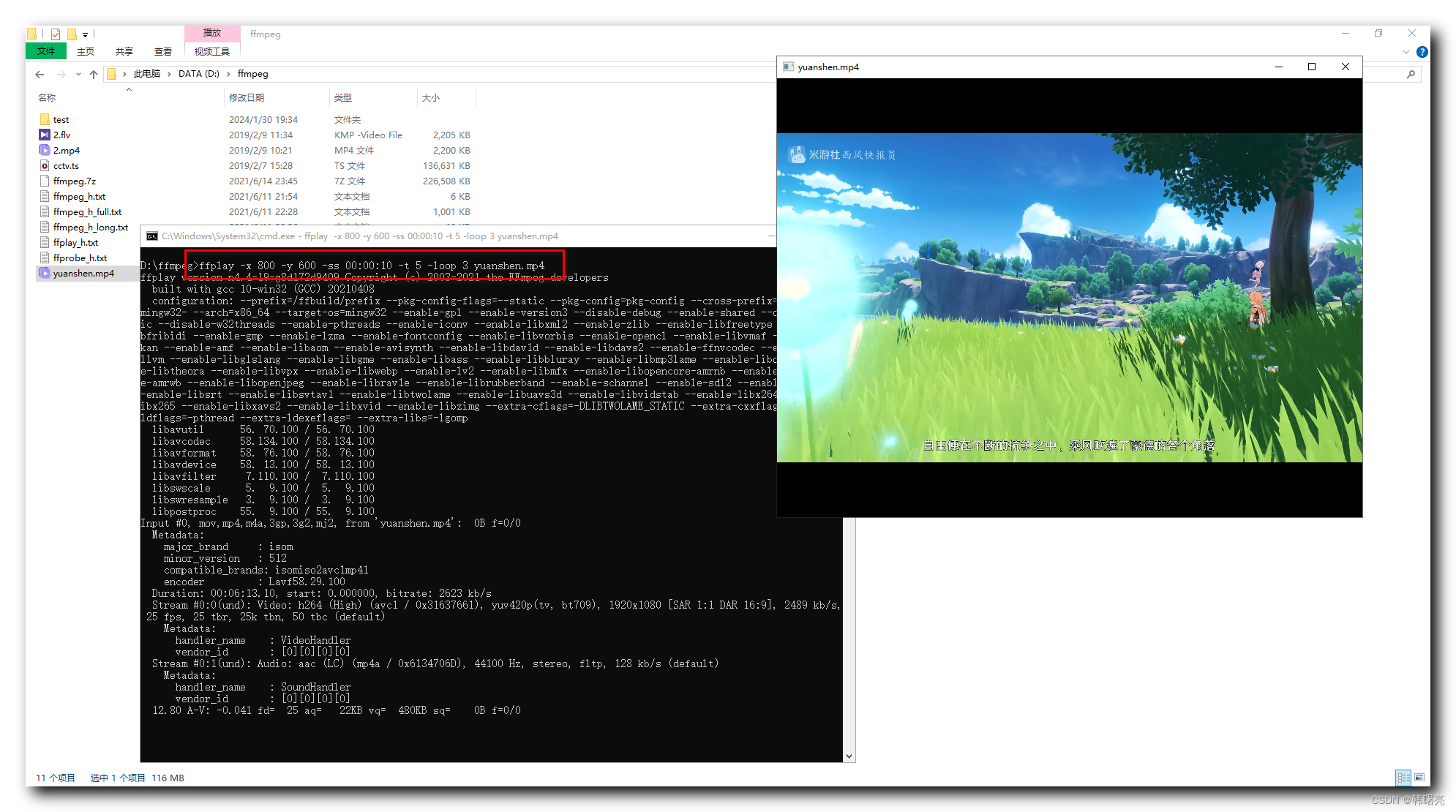Click the 2019/2/9 11:34 date of 2.flv
1456x812 pixels.
(260, 135)
